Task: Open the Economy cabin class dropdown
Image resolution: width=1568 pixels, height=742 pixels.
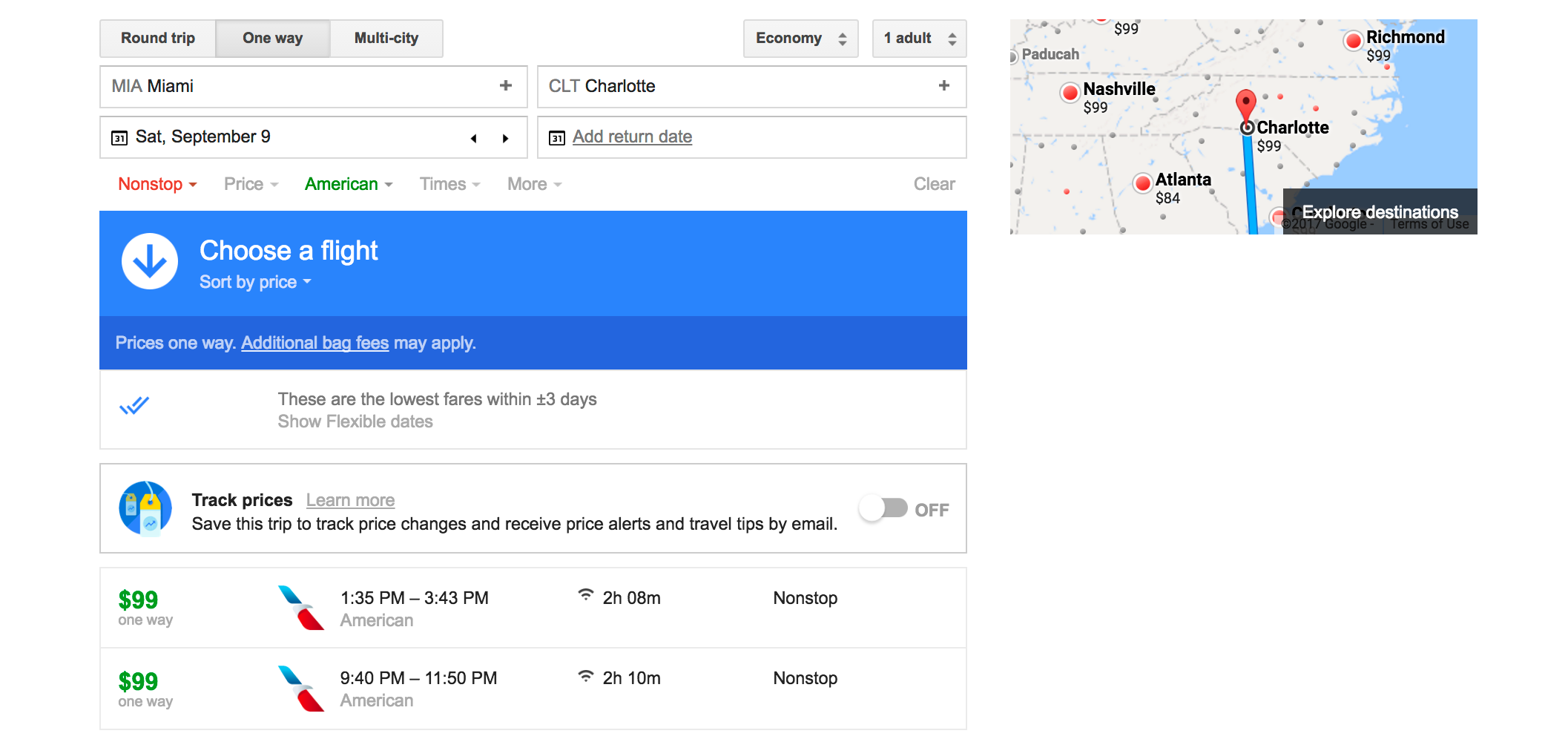Action: click(800, 39)
